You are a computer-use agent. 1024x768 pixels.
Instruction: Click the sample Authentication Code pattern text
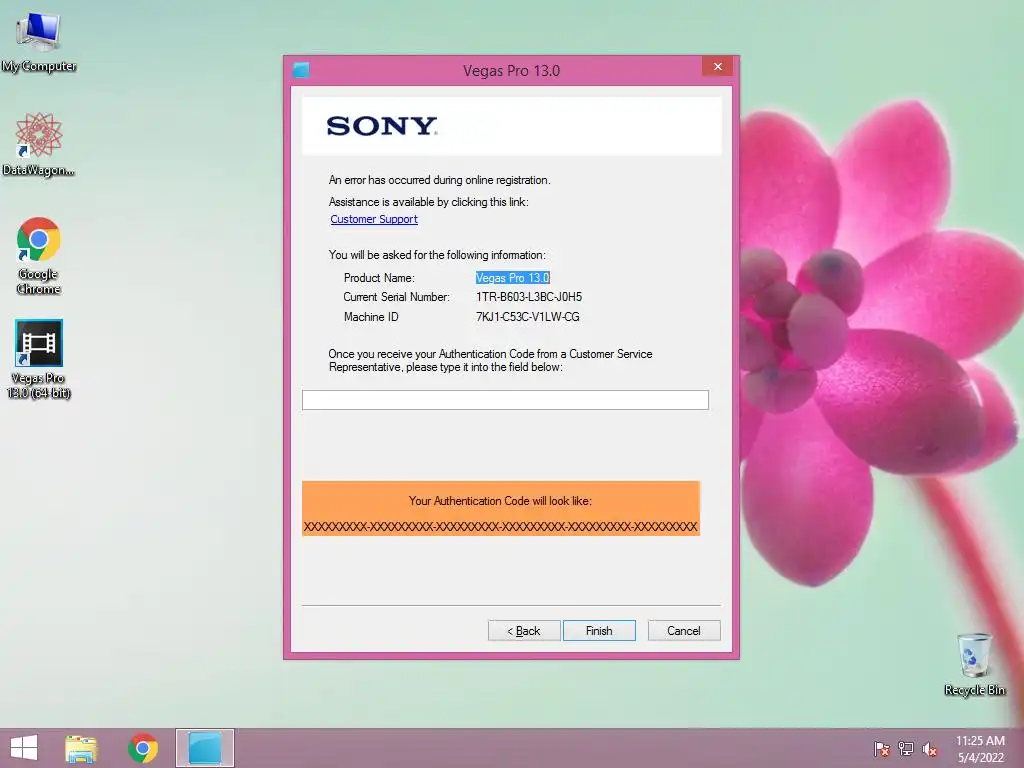pos(500,526)
